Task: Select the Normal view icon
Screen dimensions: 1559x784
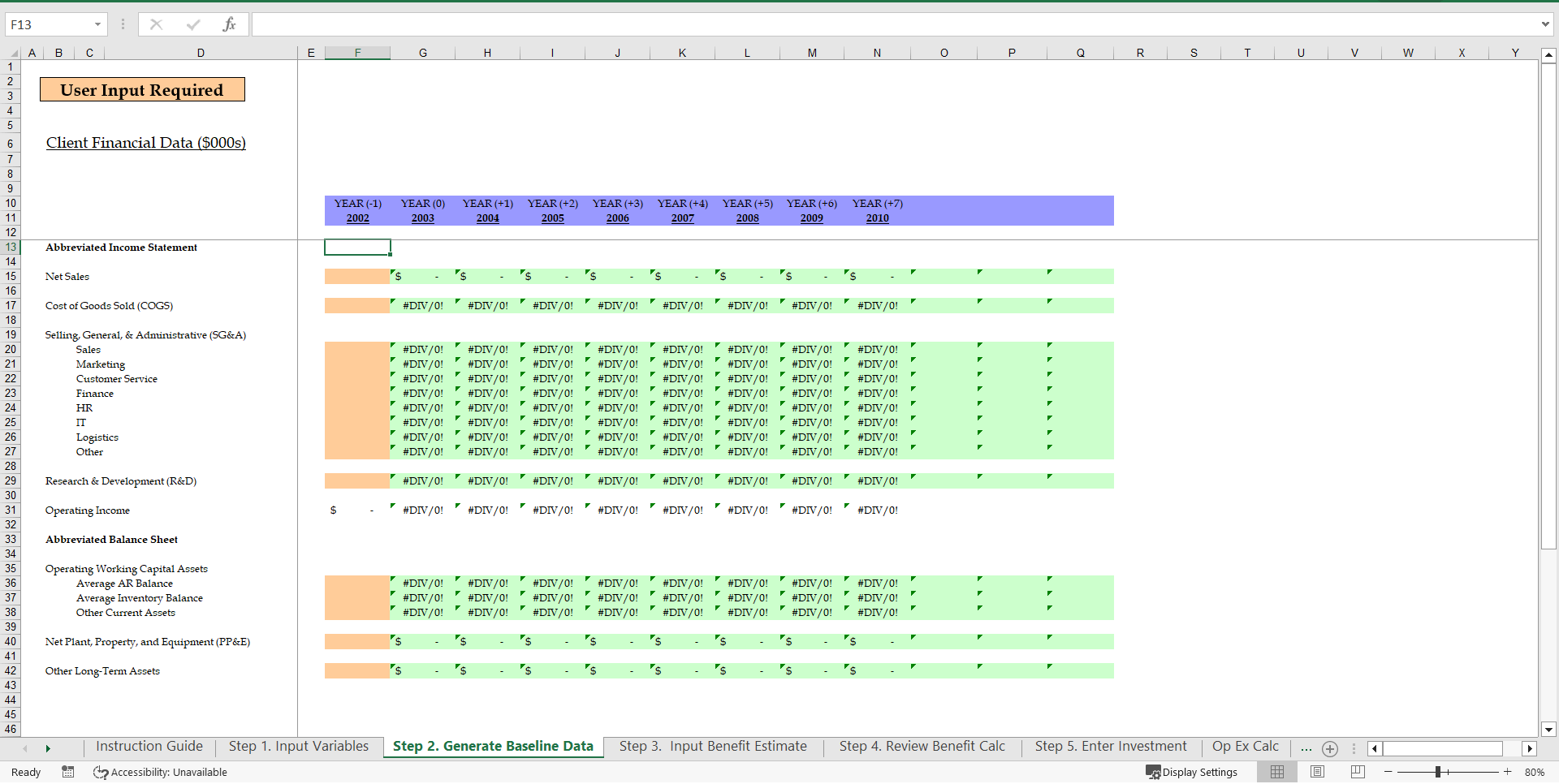Action: click(1276, 772)
